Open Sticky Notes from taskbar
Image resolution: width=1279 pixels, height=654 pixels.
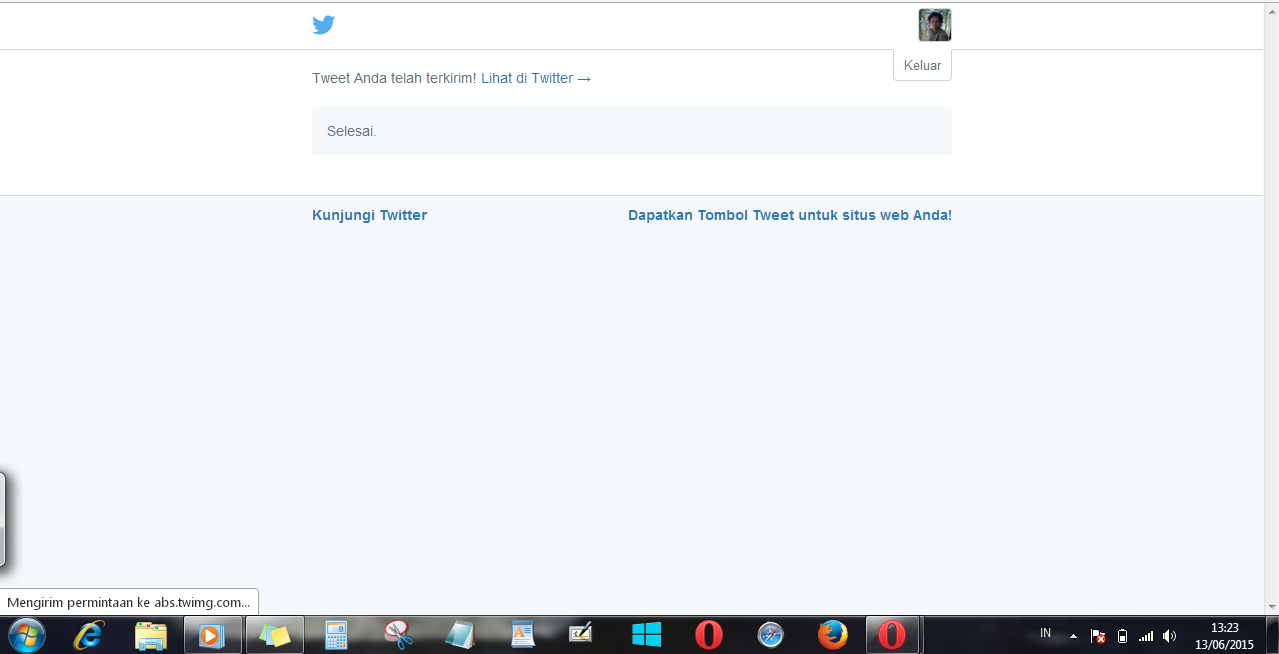click(274, 635)
